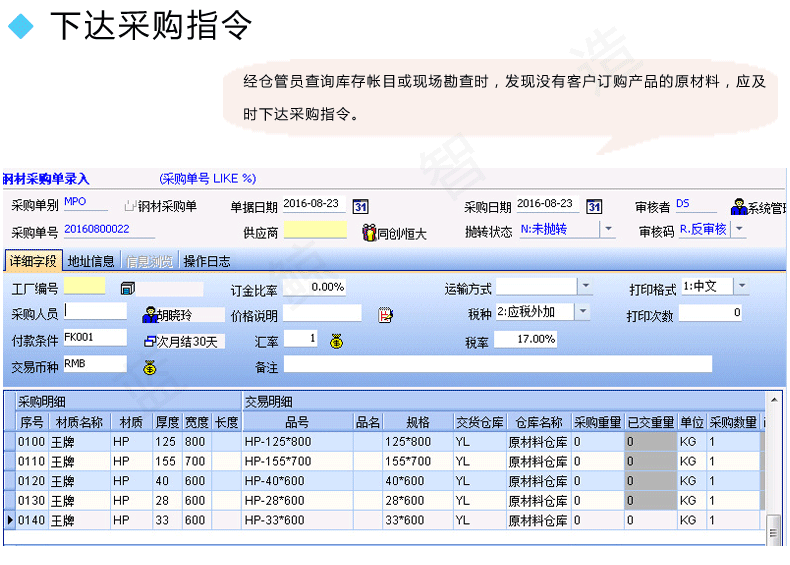
Task: Click the payment terms icon beside 次月结30天
Action: coord(150,342)
